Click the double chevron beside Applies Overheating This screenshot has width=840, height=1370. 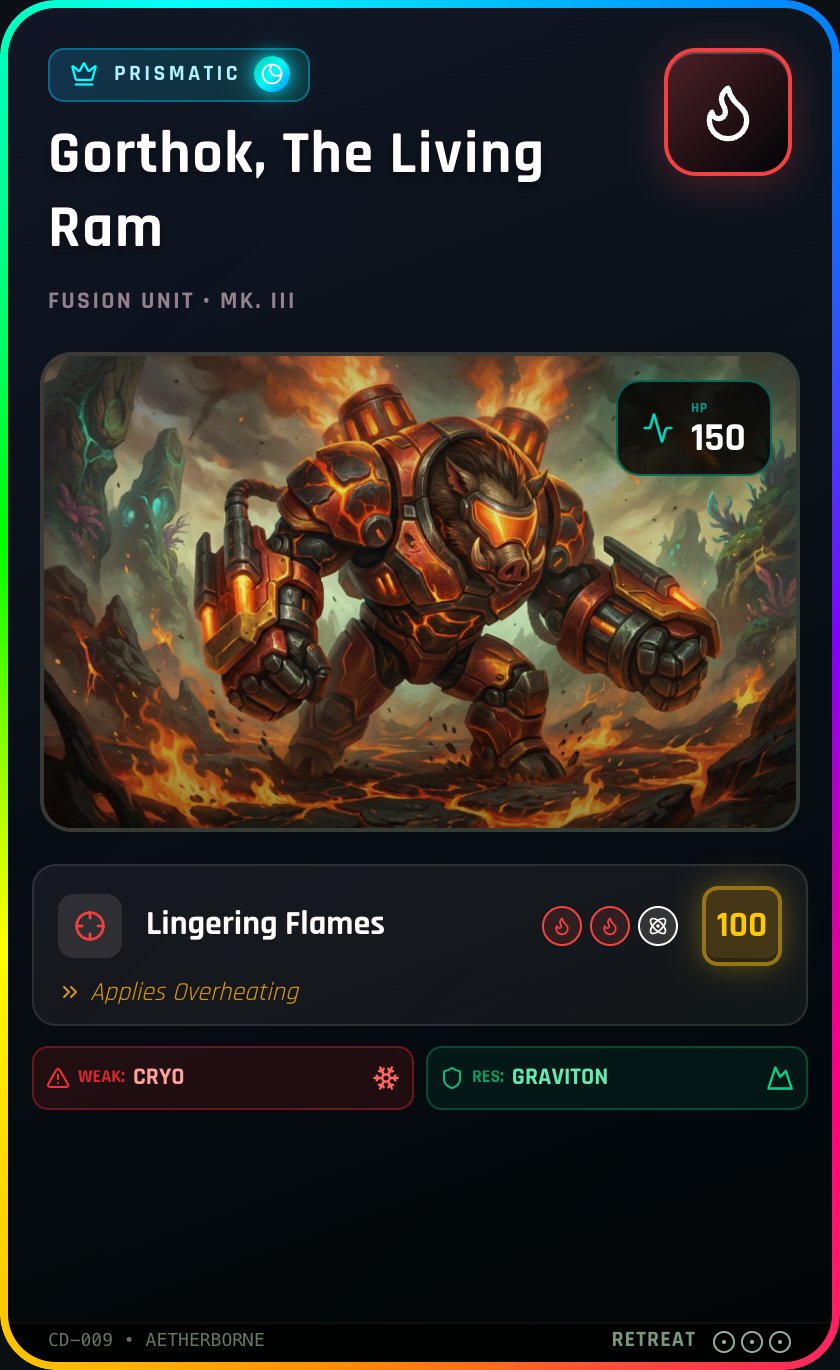70,992
